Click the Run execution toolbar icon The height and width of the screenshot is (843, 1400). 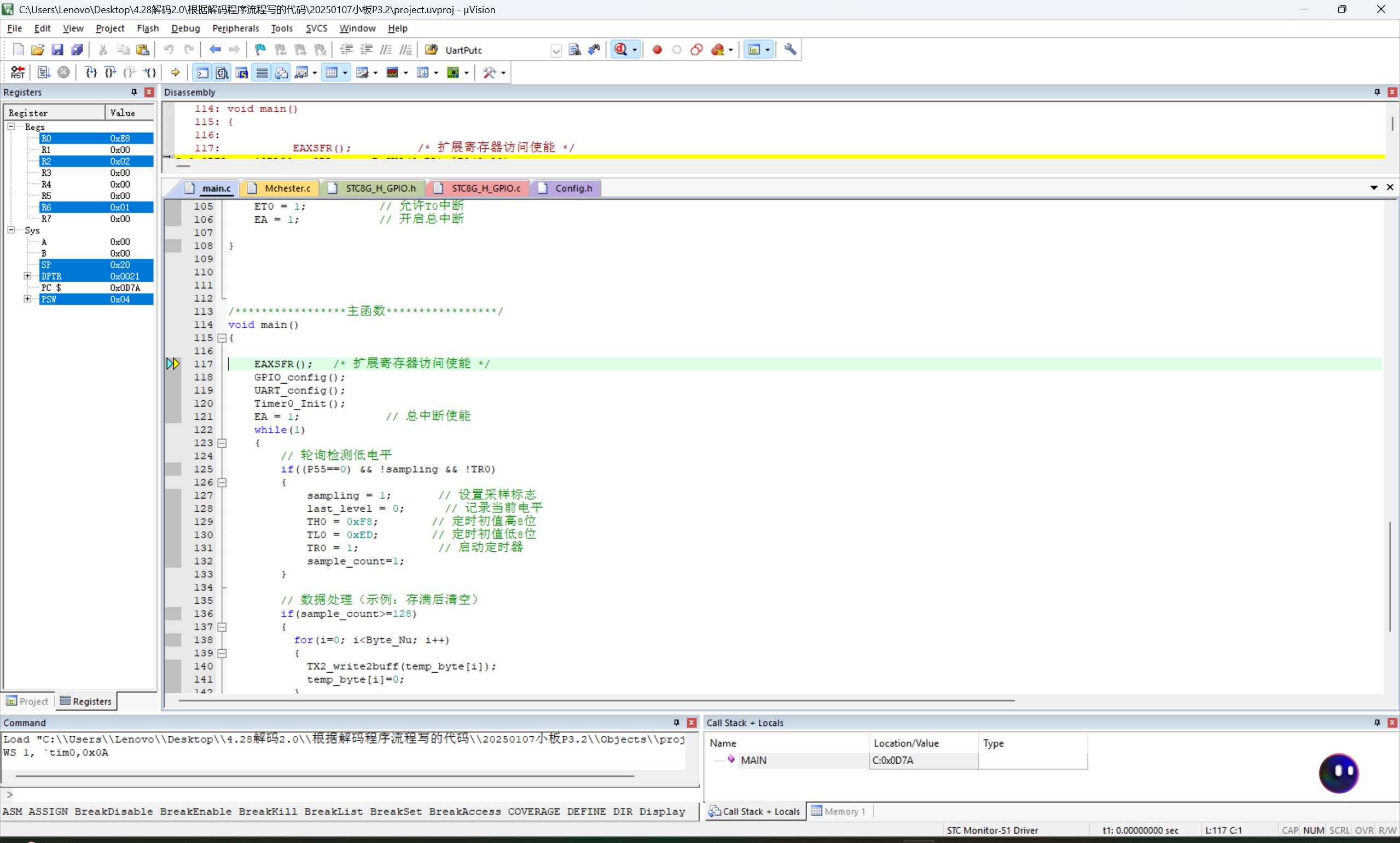44,72
